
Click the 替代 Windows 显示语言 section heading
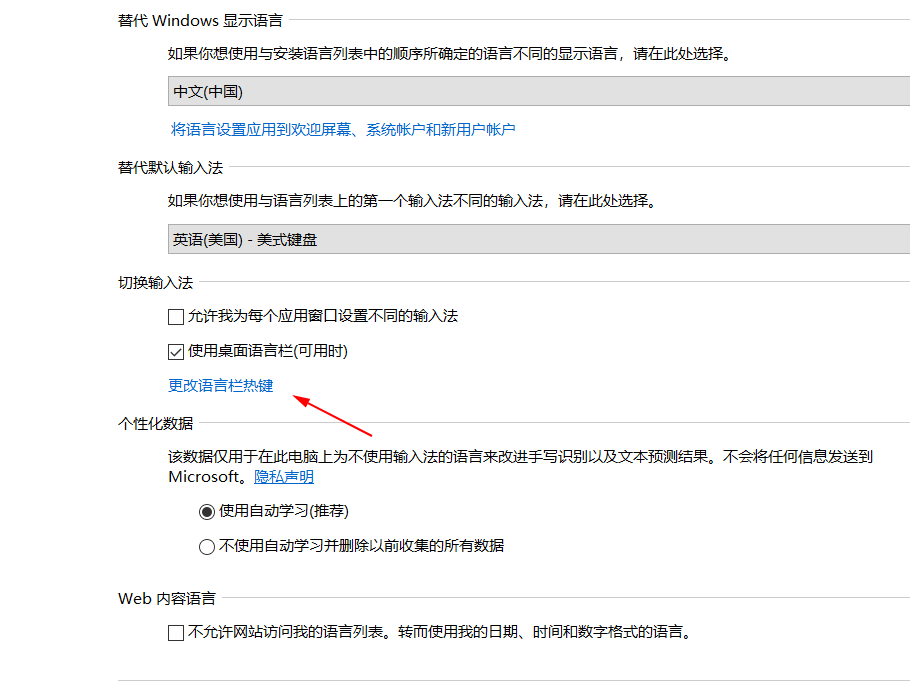point(200,21)
